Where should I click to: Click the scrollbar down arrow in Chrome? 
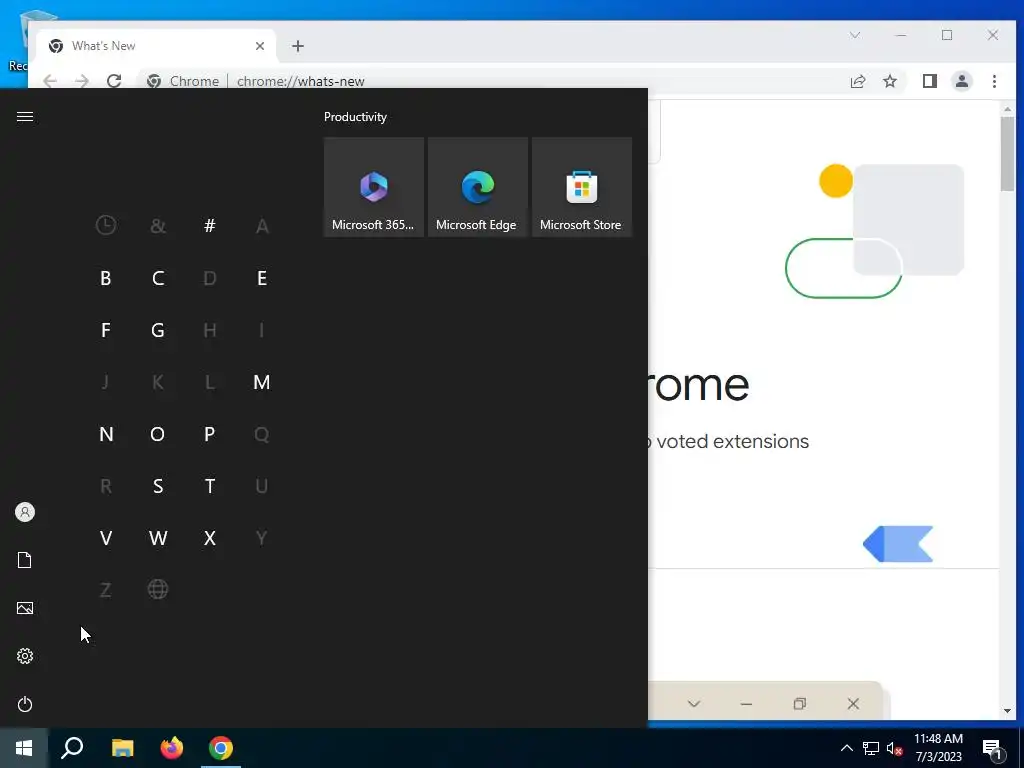pos(1007,711)
